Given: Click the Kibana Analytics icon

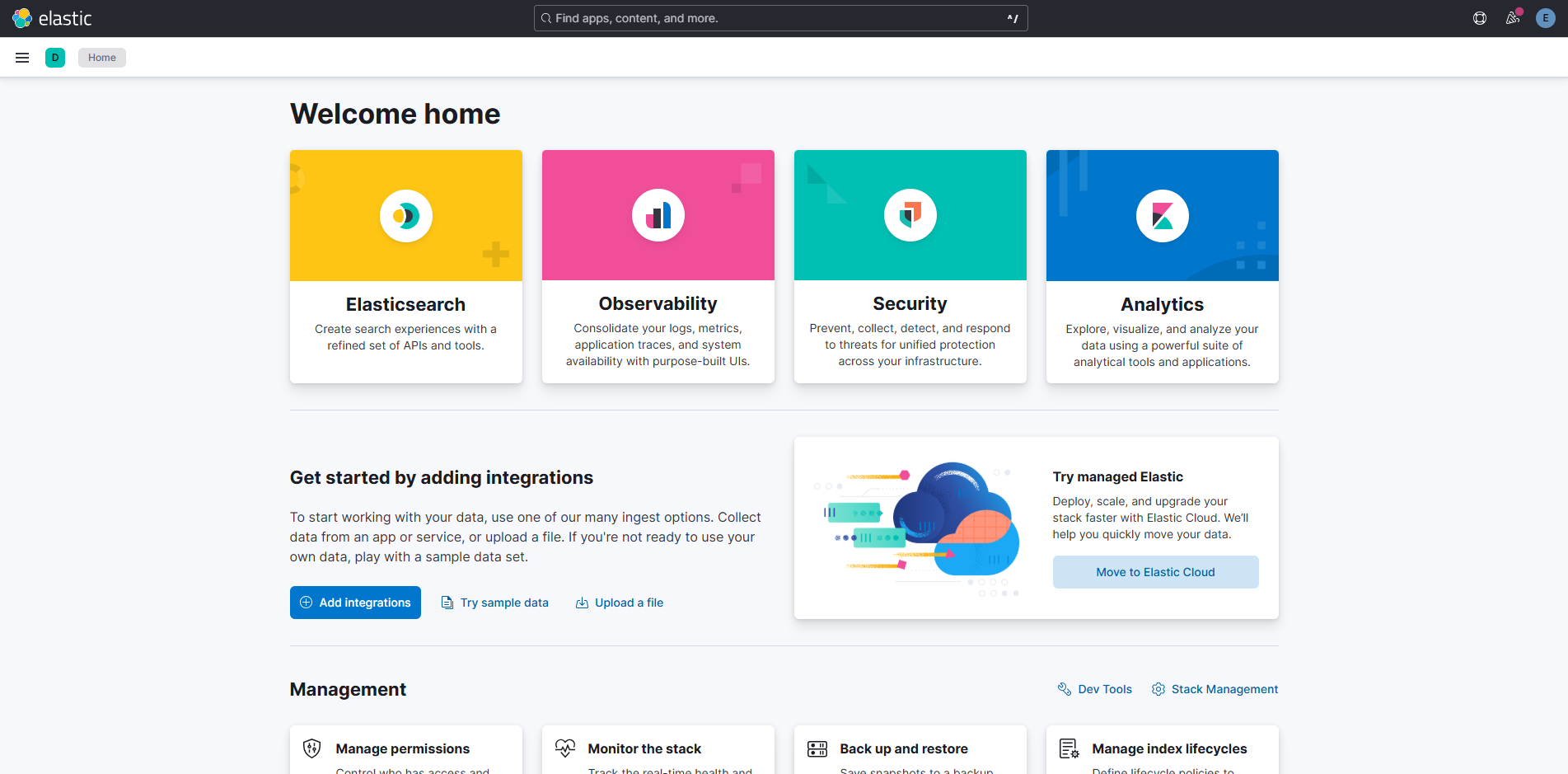Looking at the screenshot, I should [1162, 216].
